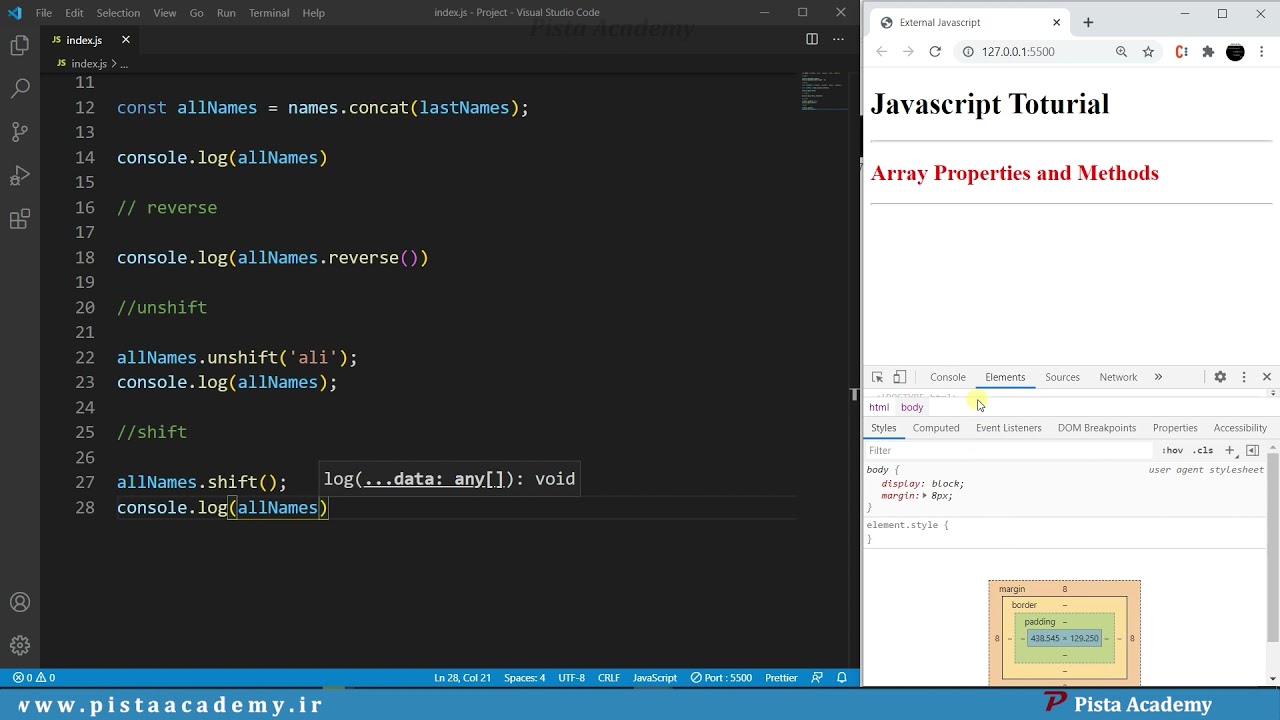Open the Run and Debug view

coord(20,176)
